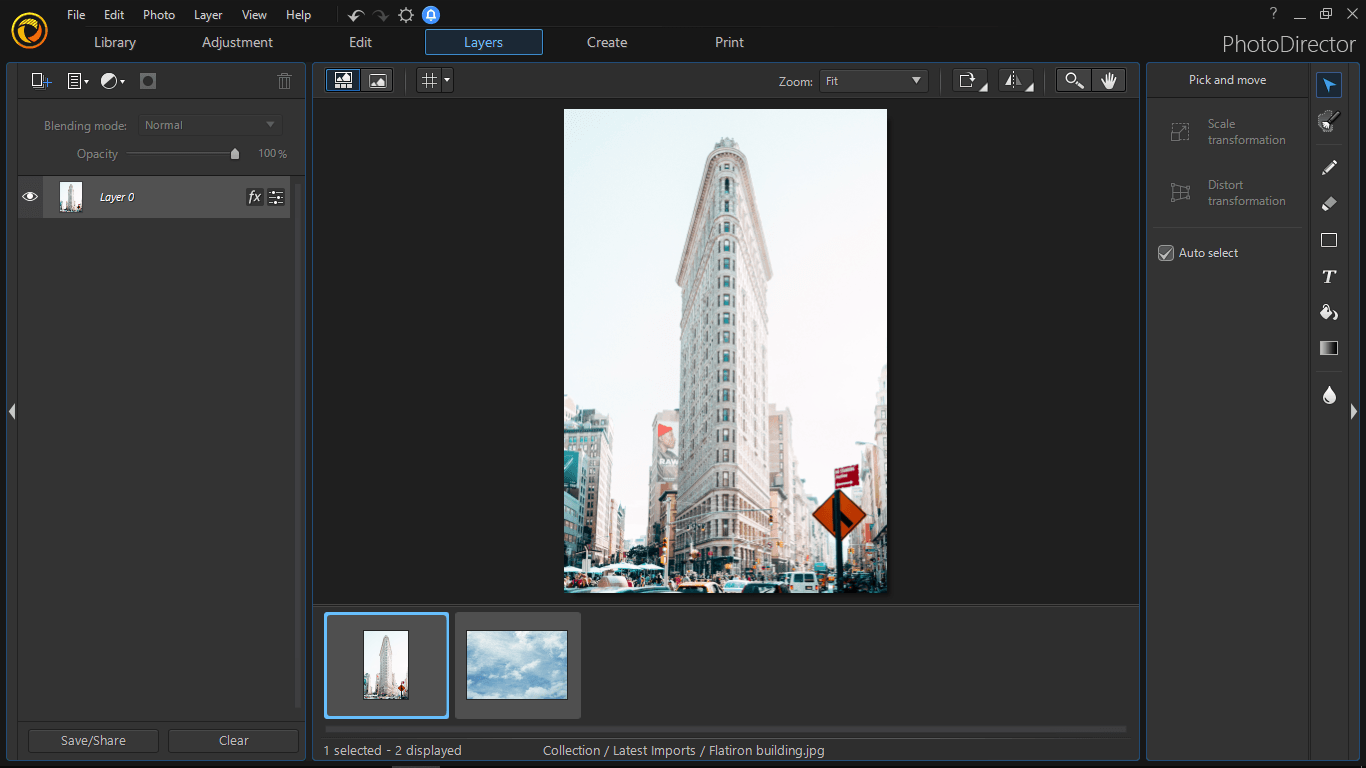Toggle the grid lines button
The height and width of the screenshot is (768, 1366).
click(x=429, y=81)
